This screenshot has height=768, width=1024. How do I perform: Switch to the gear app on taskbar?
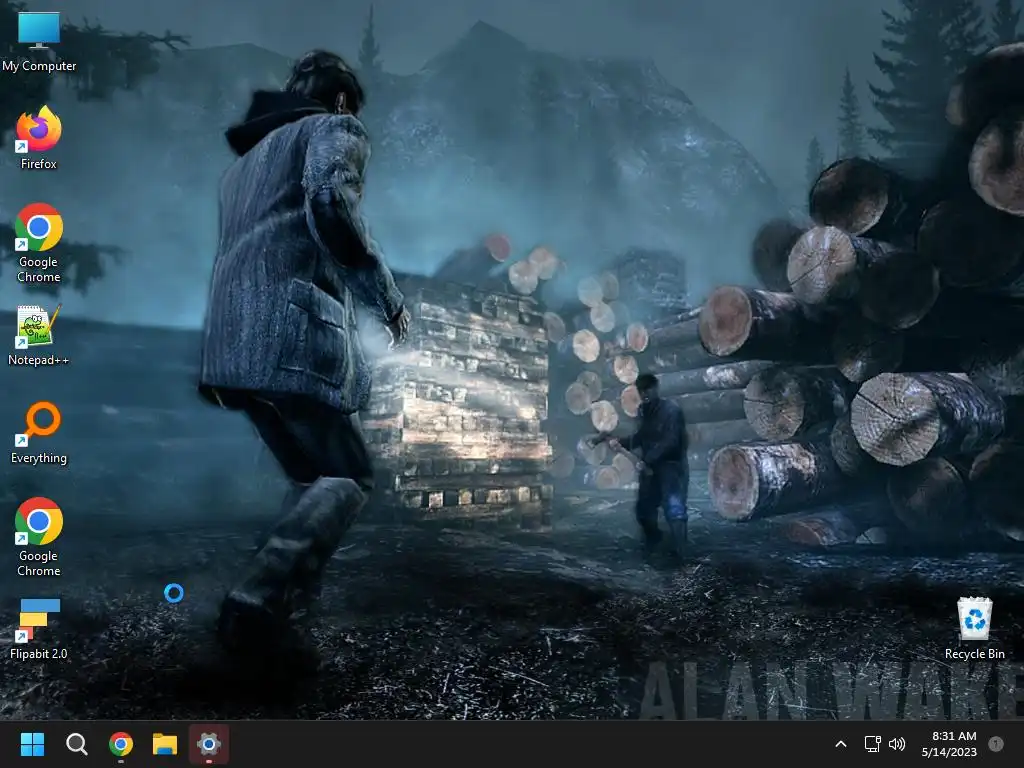coord(209,744)
